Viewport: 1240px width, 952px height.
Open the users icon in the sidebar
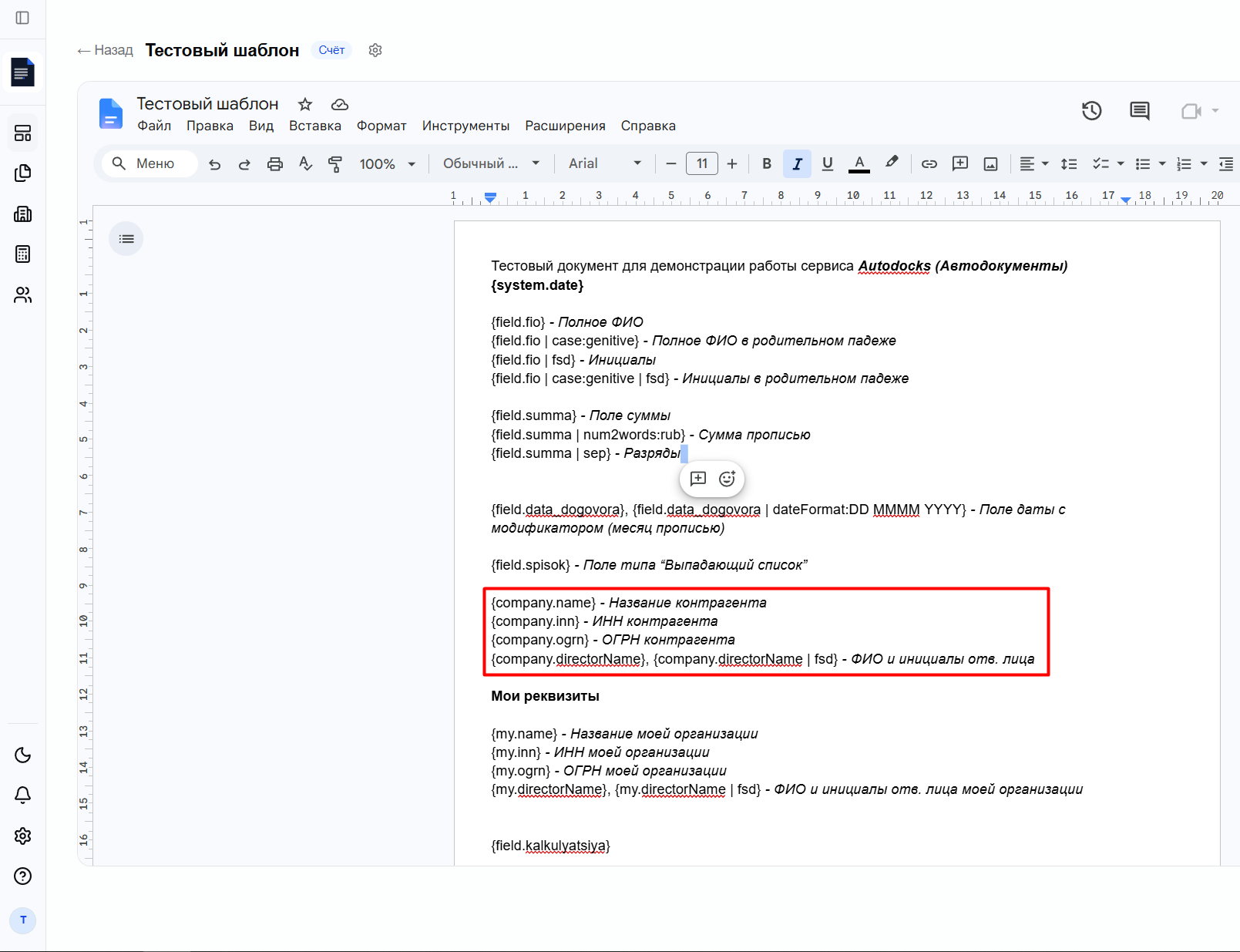tap(22, 294)
